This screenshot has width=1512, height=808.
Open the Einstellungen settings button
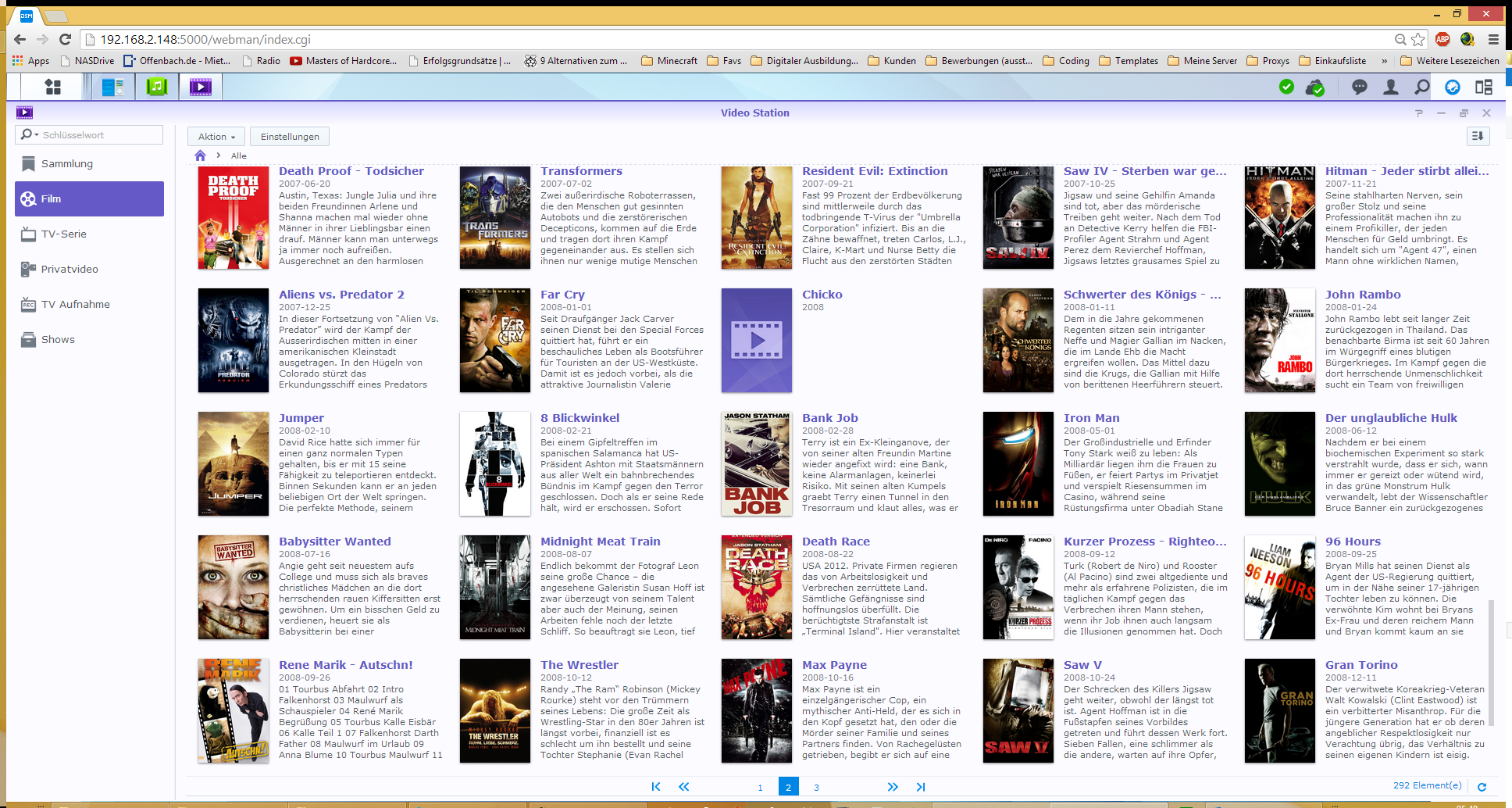(290, 137)
